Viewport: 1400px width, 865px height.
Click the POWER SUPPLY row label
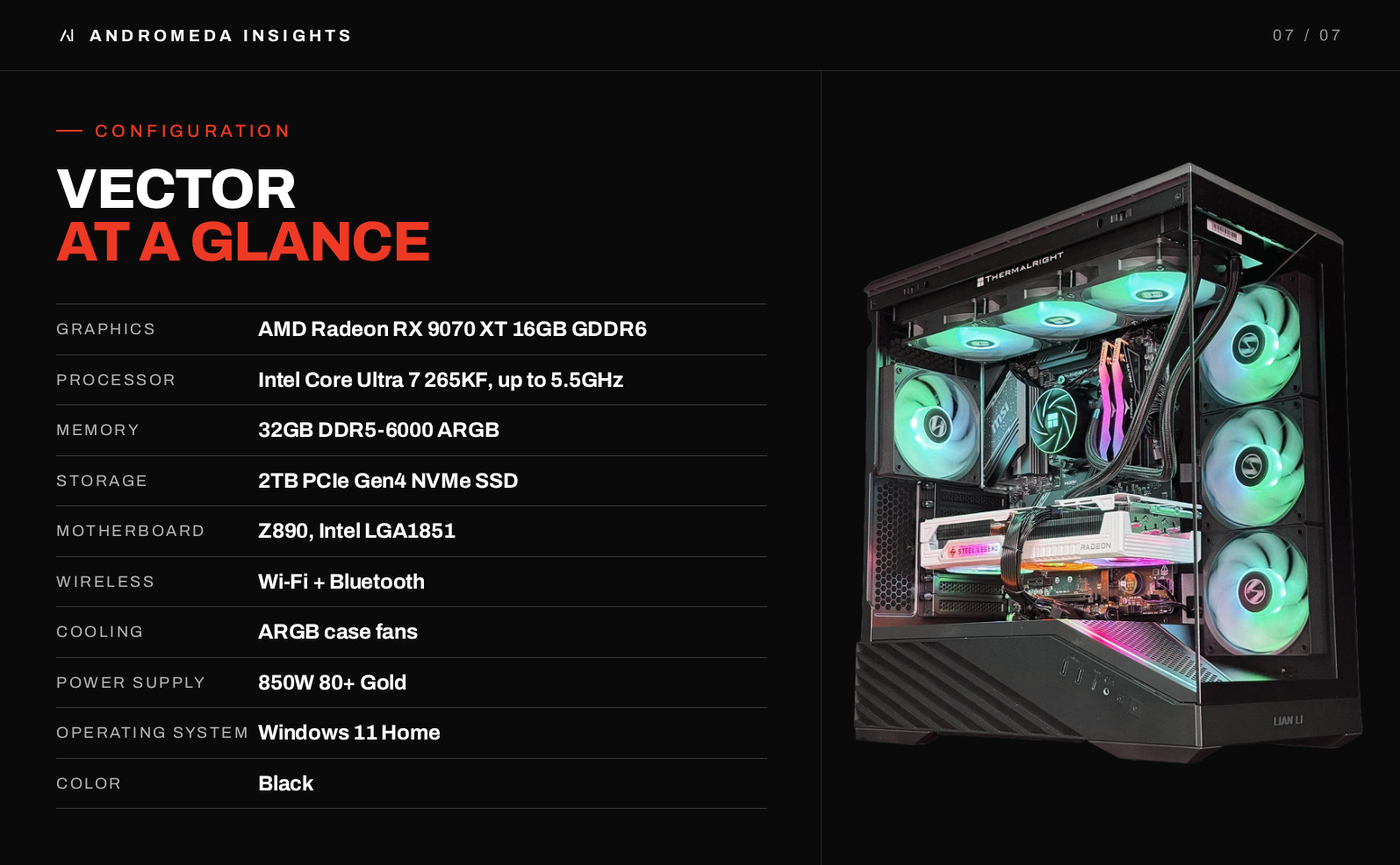(131, 683)
